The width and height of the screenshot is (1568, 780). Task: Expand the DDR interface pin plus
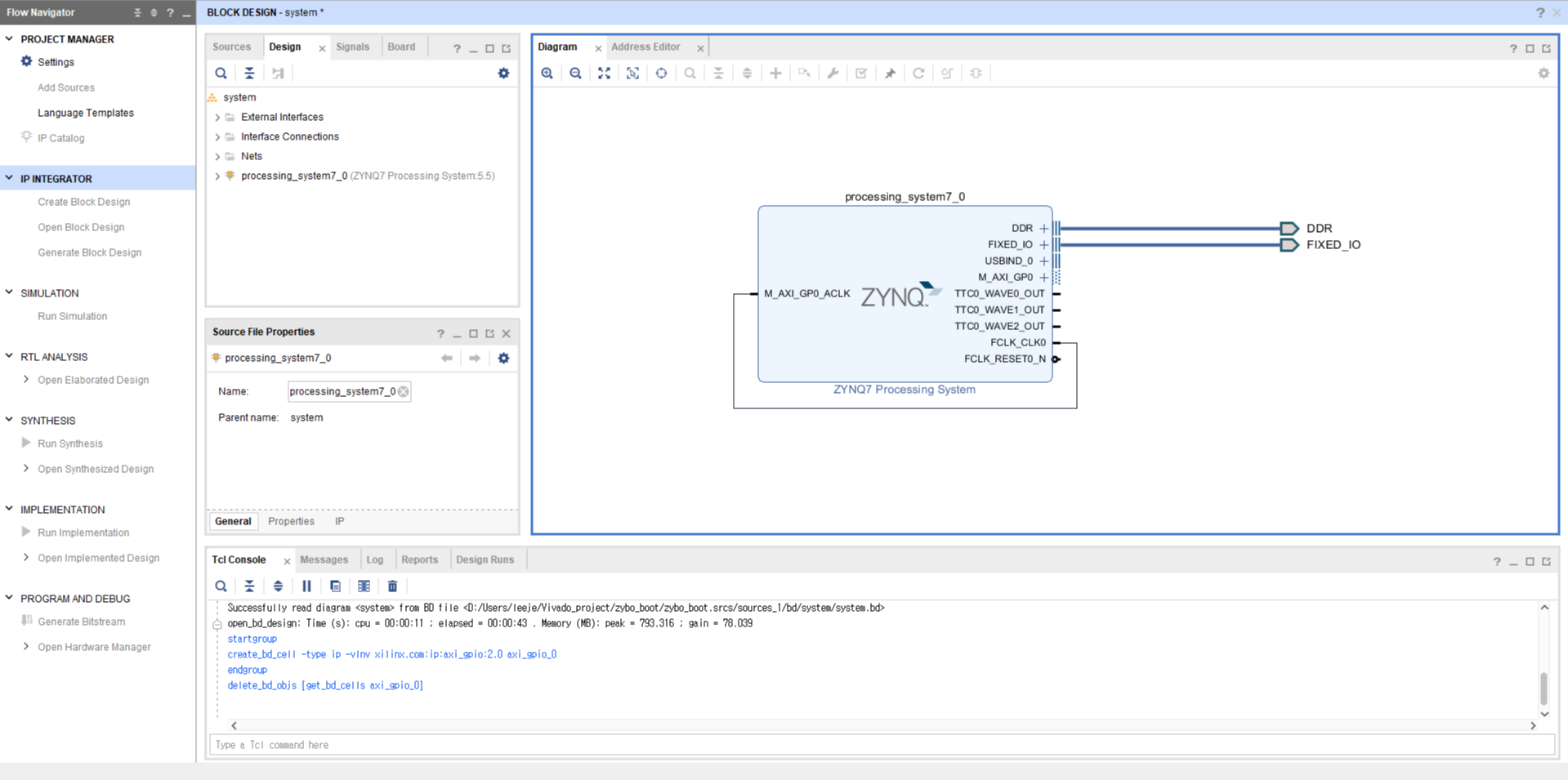(1043, 229)
